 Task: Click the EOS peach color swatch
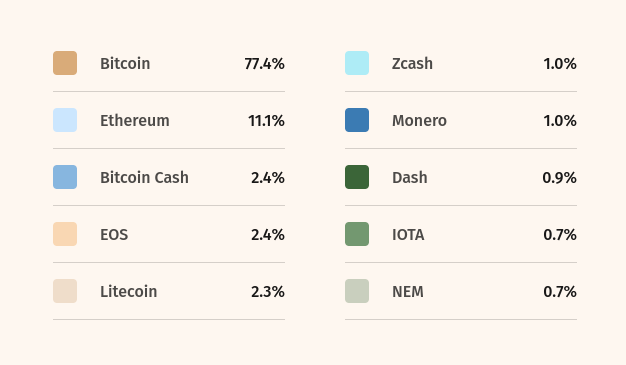pos(65,234)
